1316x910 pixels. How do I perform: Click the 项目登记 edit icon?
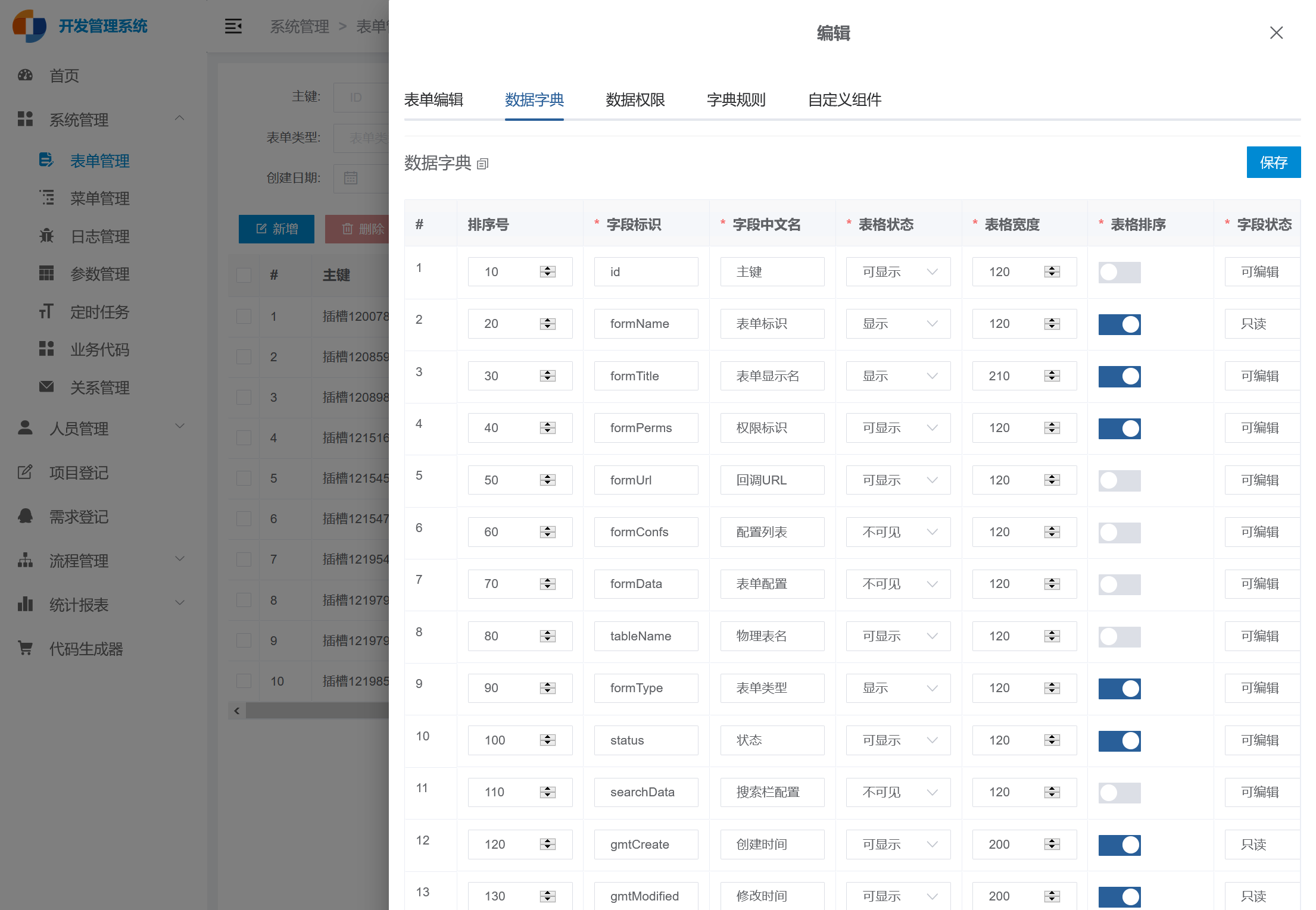25,472
